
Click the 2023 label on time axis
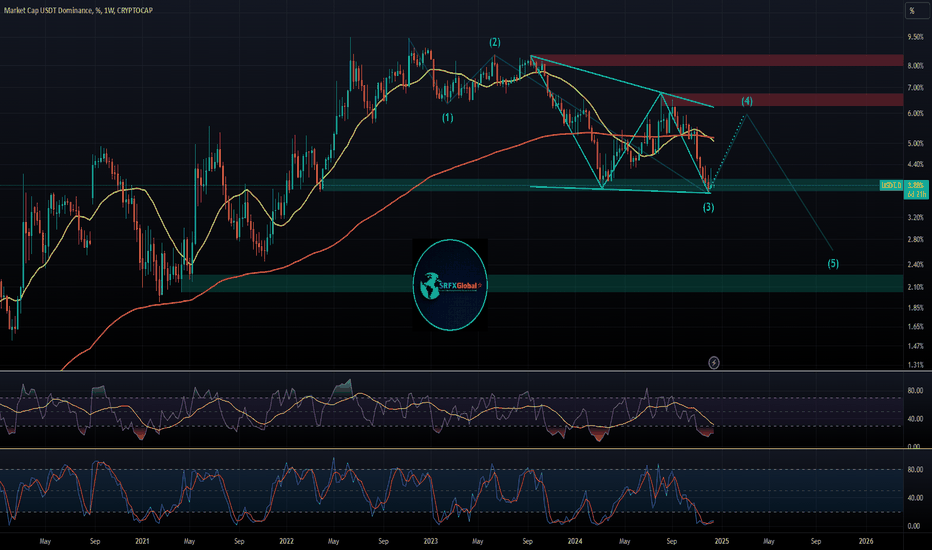[431, 541]
